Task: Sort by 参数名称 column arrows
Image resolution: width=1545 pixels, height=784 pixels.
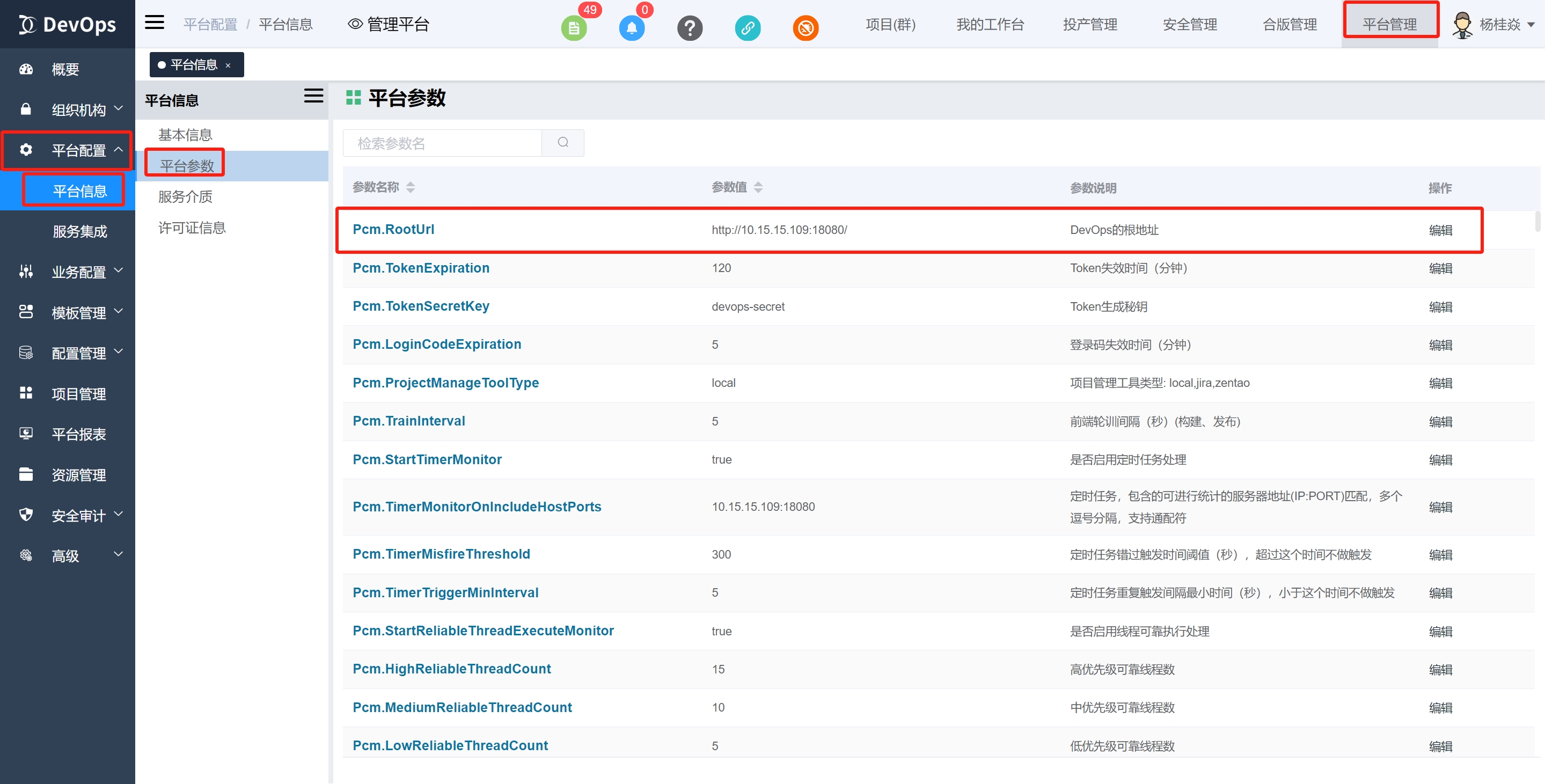Action: click(410, 187)
